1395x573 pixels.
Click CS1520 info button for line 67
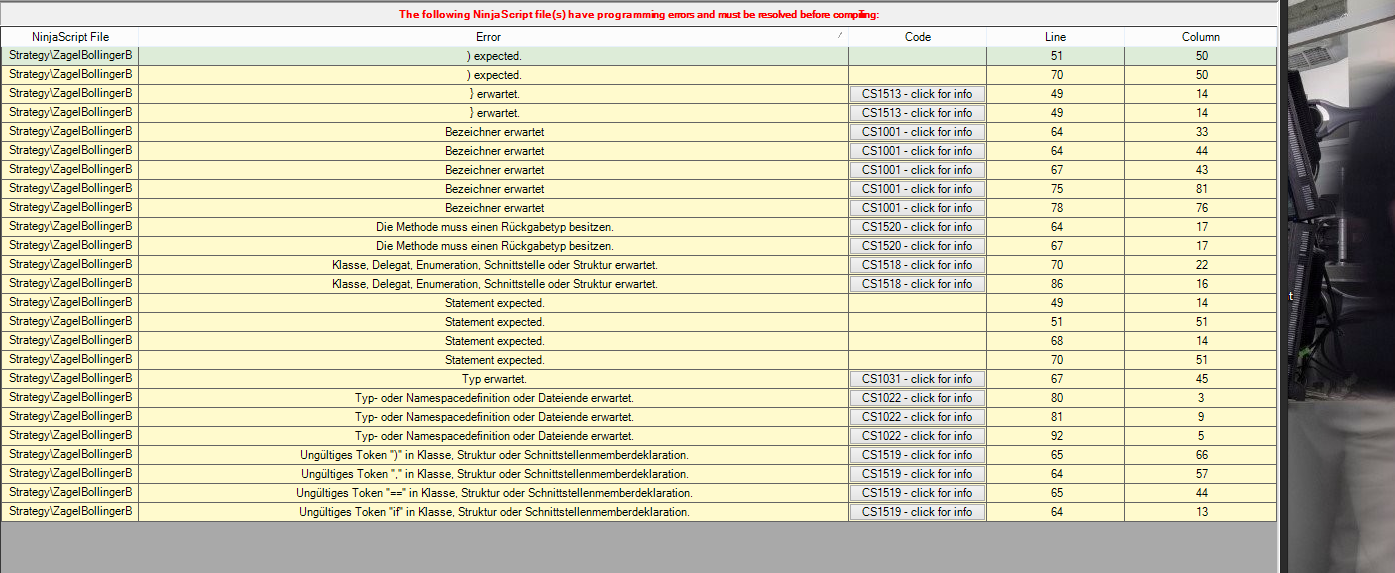[x=917, y=246]
